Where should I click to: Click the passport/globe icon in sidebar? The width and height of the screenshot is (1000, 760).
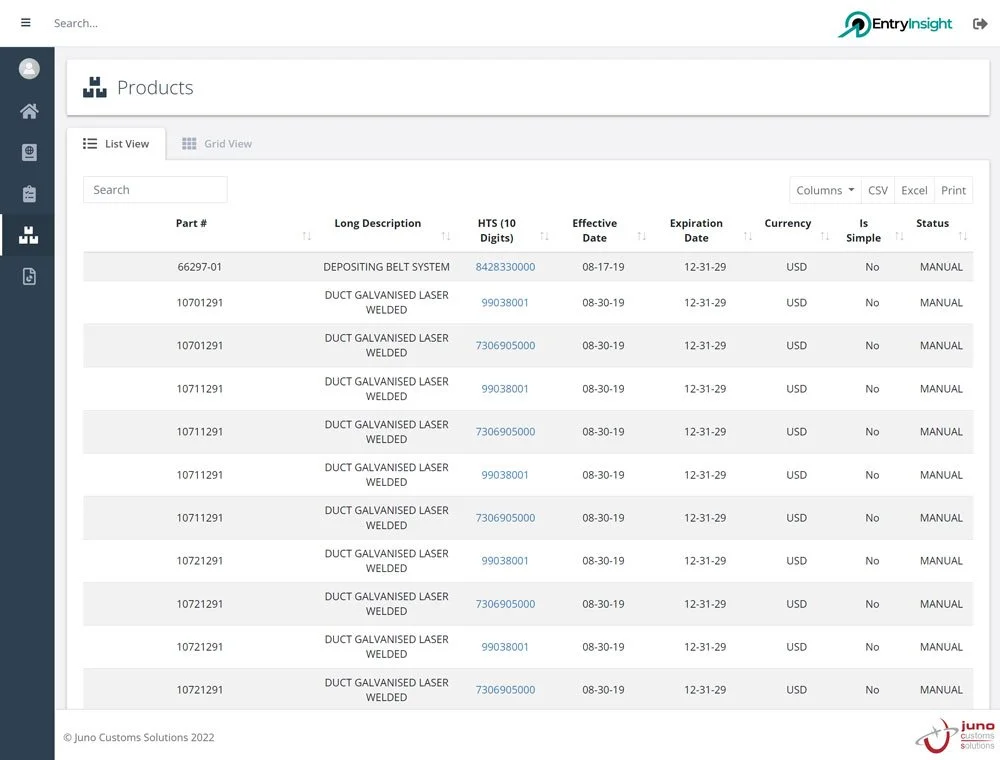point(27,152)
